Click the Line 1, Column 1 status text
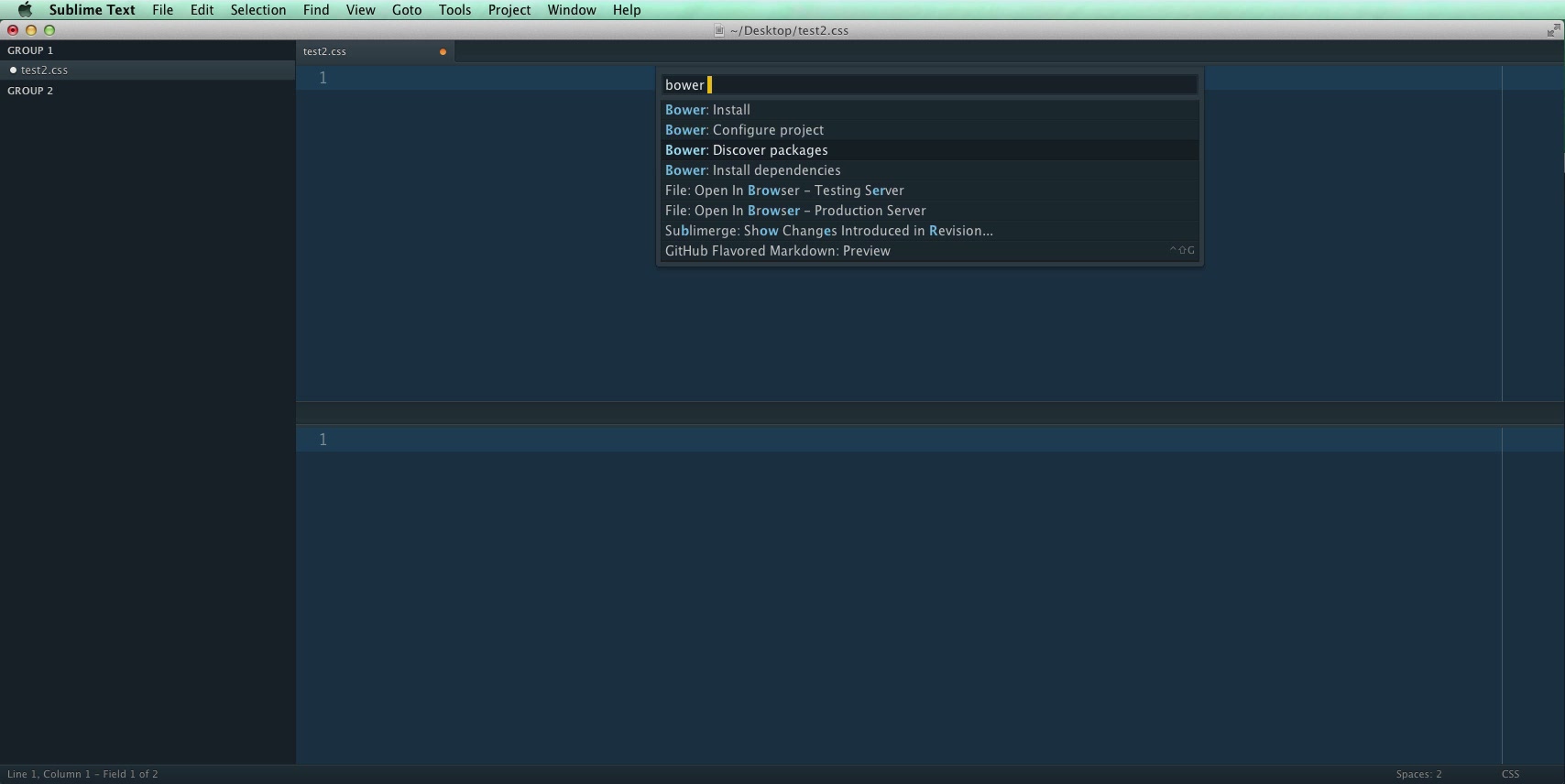Viewport: 1565px width, 784px height. pyautogui.click(x=82, y=775)
